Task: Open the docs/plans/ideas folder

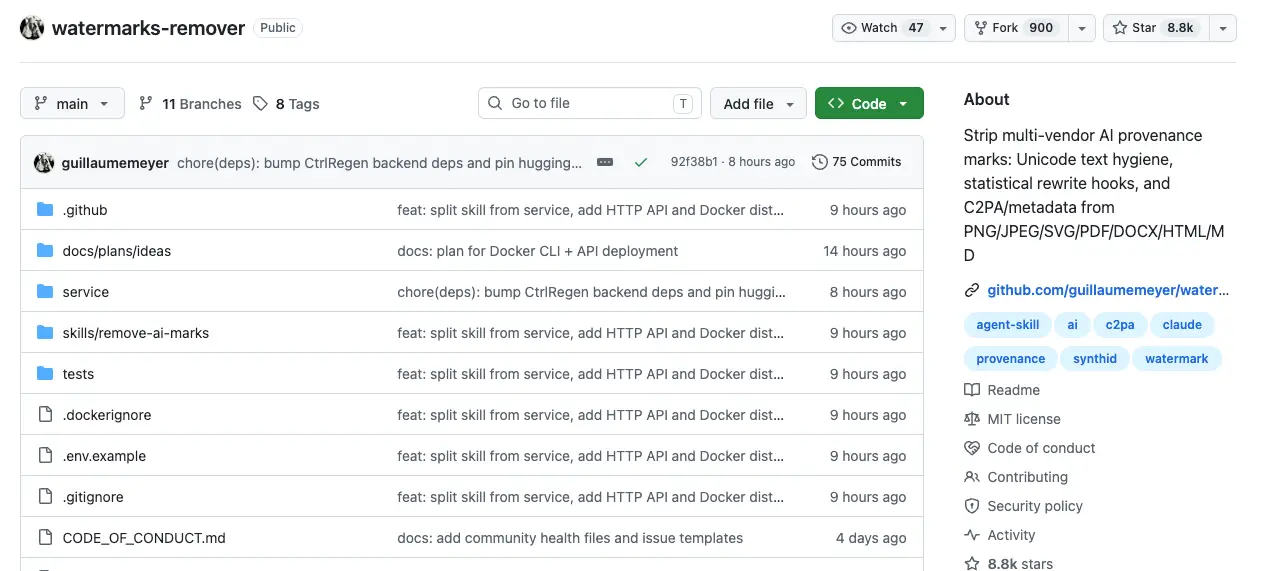Action: 117,251
